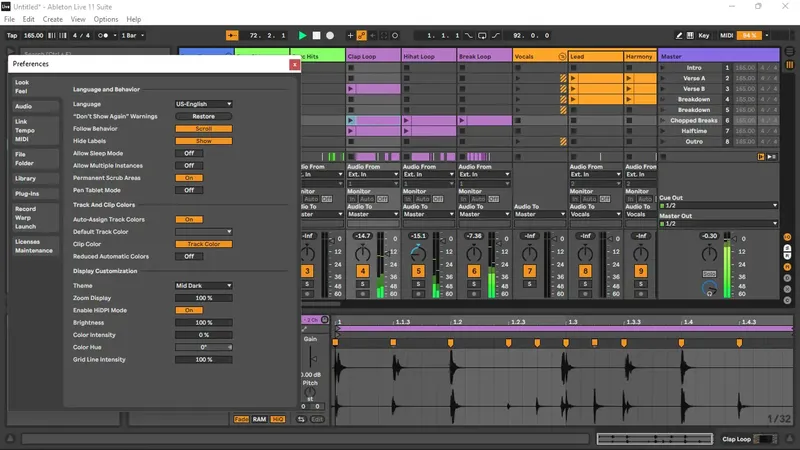
Task: Click the Stop button in transport
Action: click(315, 35)
